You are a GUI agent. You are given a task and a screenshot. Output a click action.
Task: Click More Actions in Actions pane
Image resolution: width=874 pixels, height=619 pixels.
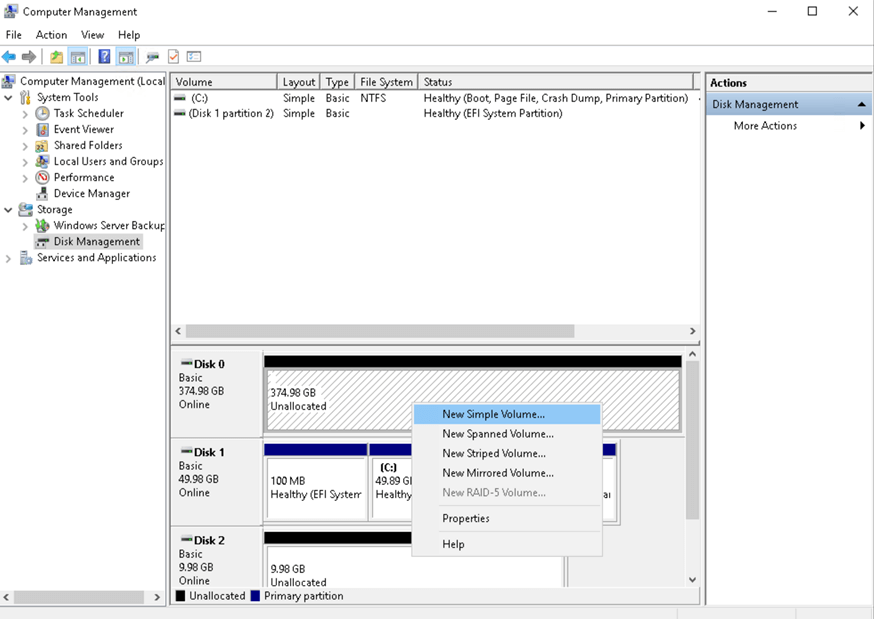pos(765,126)
